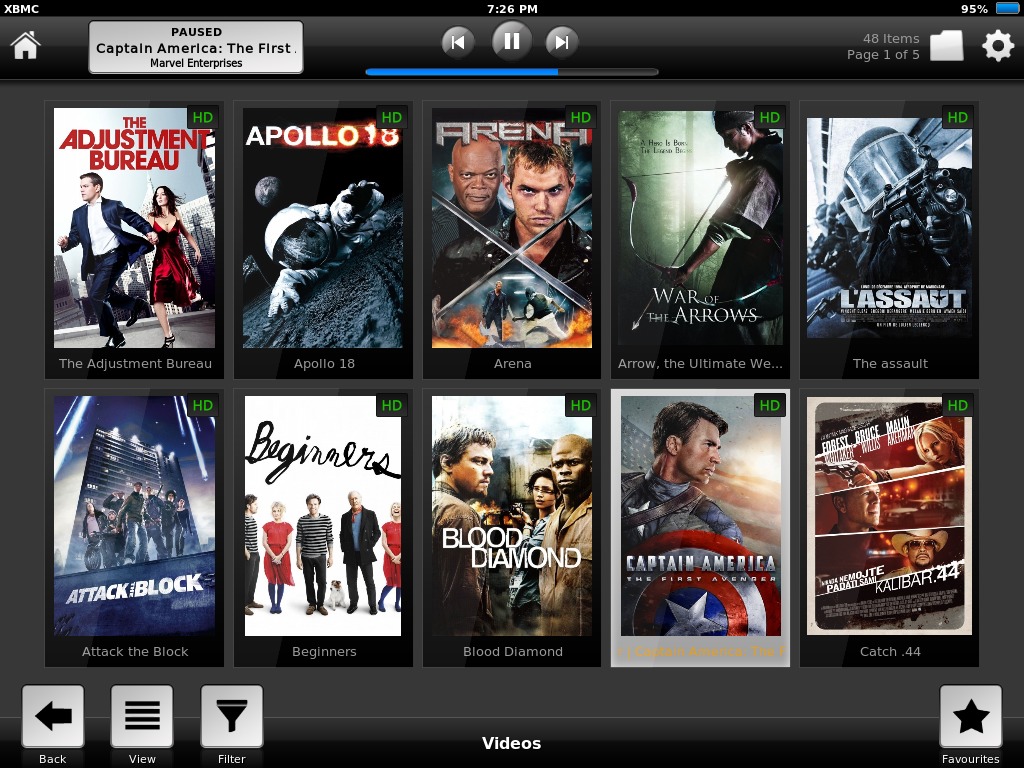Select the L'Assaut movie poster

tap(889, 228)
